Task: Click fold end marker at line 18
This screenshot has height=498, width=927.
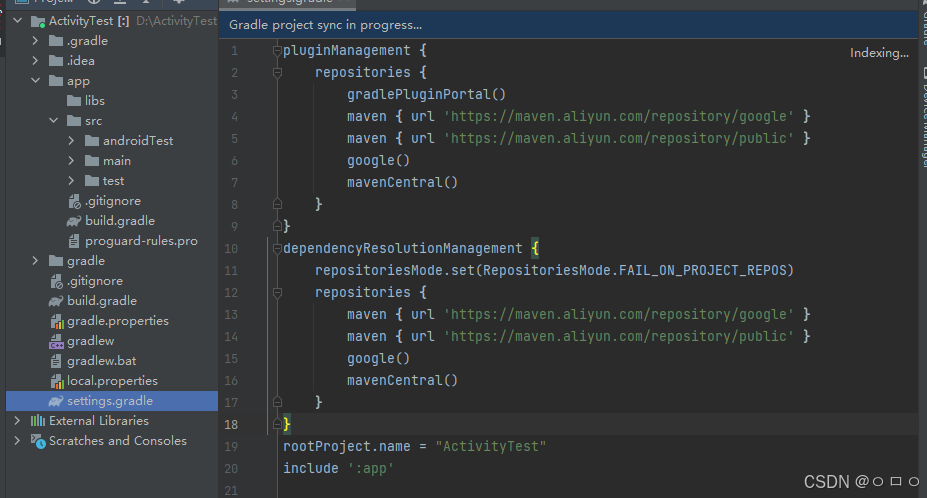Action: [277, 424]
